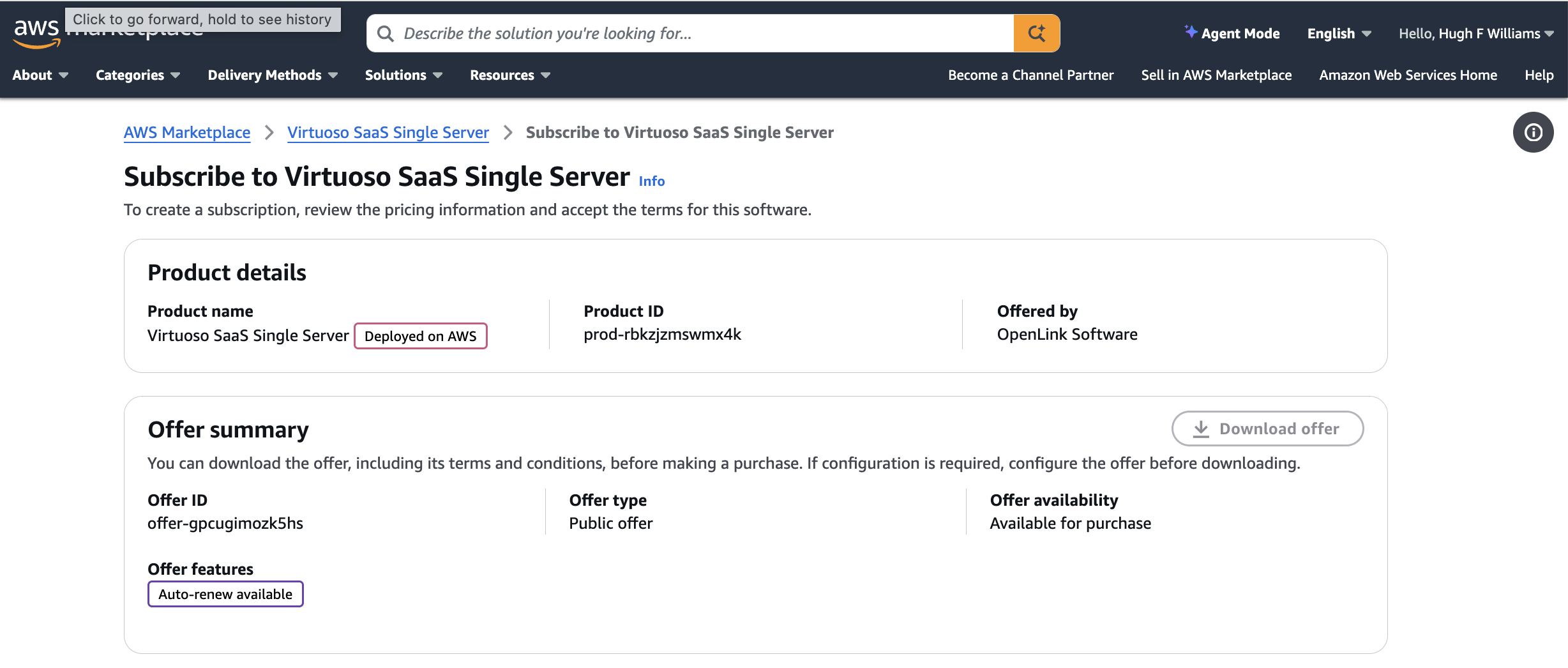Click the Agent Mode sparkle icon
The image size is (1568, 668).
tap(1190, 31)
